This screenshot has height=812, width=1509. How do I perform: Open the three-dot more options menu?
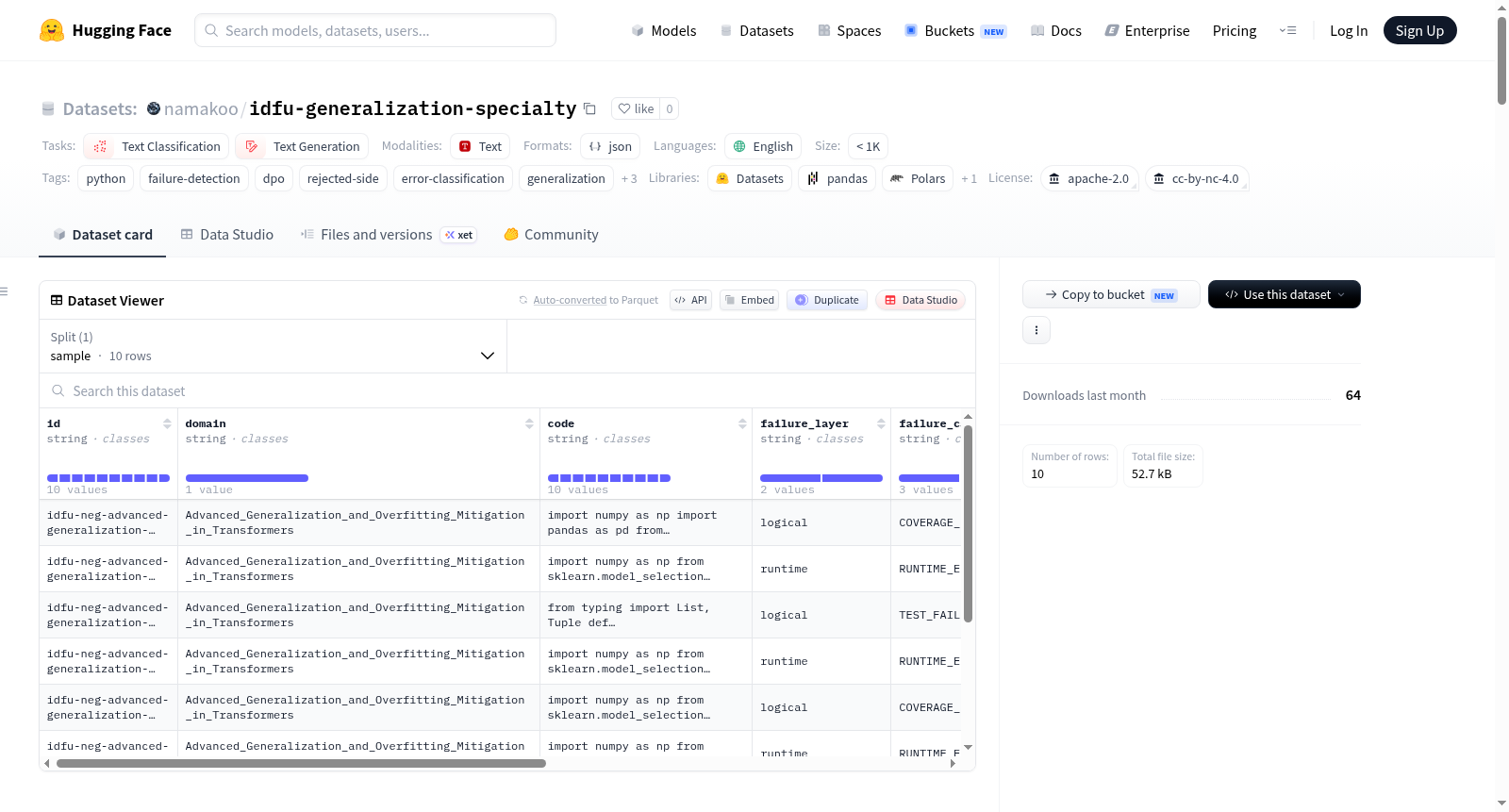click(1036, 330)
